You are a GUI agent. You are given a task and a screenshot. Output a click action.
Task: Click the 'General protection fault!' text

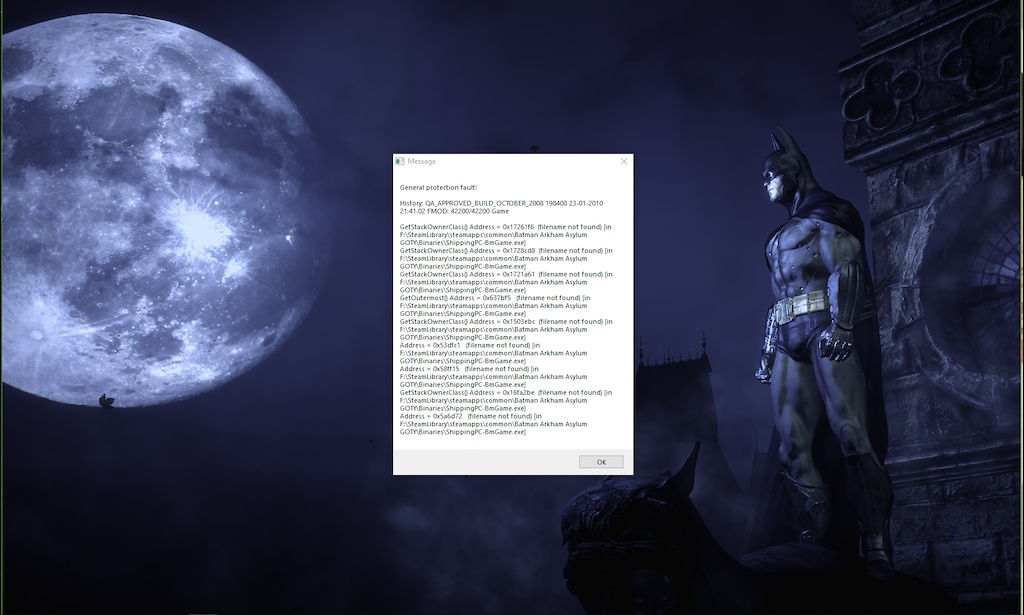[x=438, y=187]
